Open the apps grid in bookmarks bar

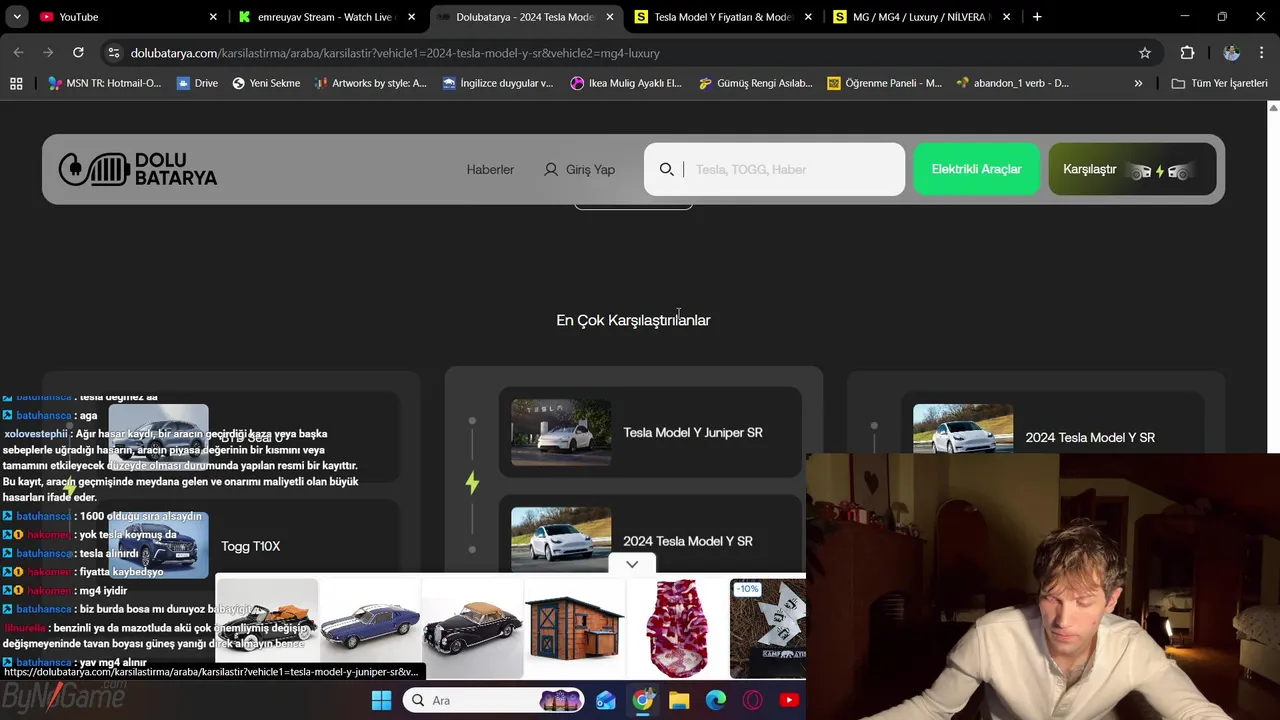16,83
